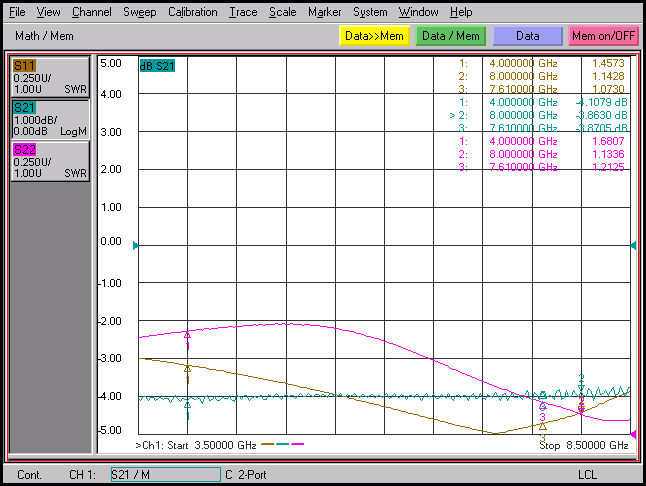Select the S22 trace status button
The width and height of the screenshot is (646, 486).
(x=50, y=161)
